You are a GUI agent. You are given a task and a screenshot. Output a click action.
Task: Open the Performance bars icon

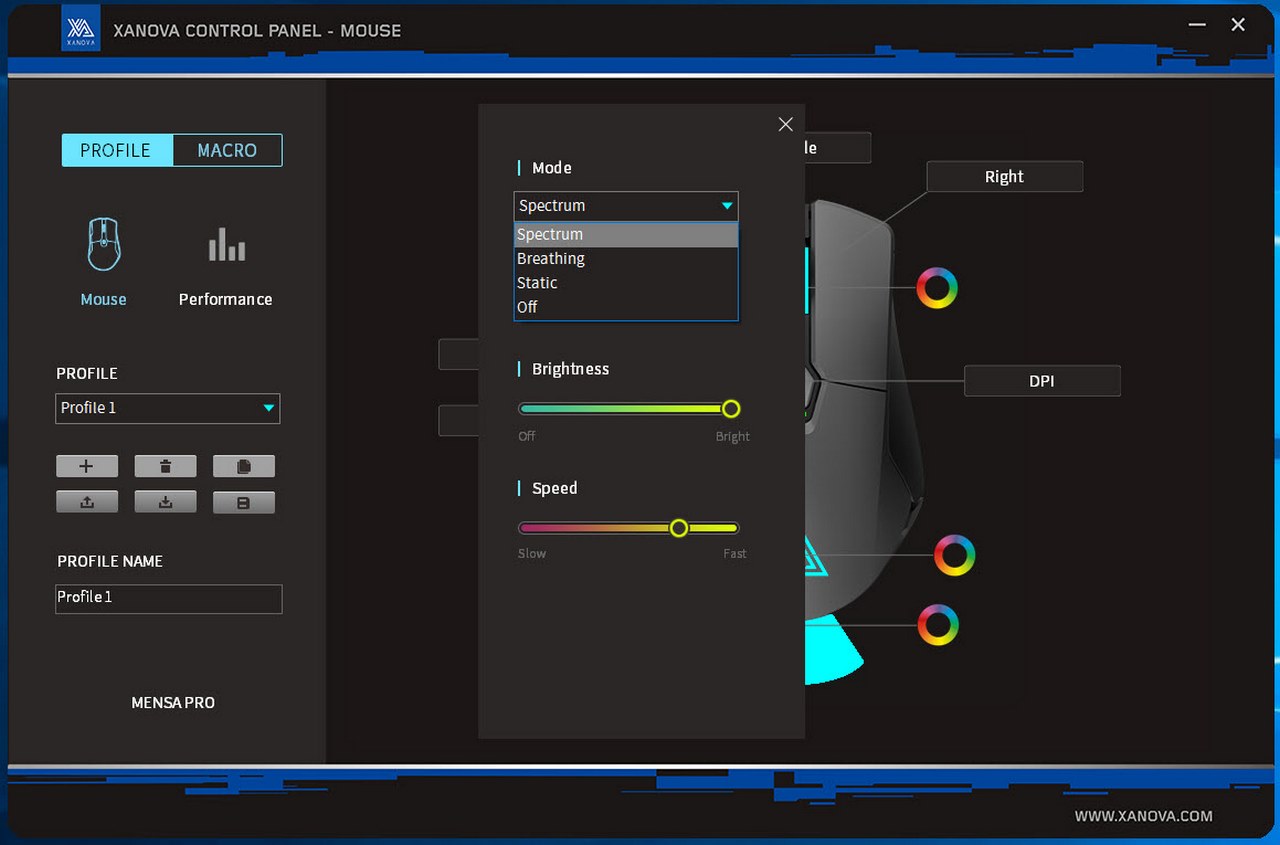point(226,245)
